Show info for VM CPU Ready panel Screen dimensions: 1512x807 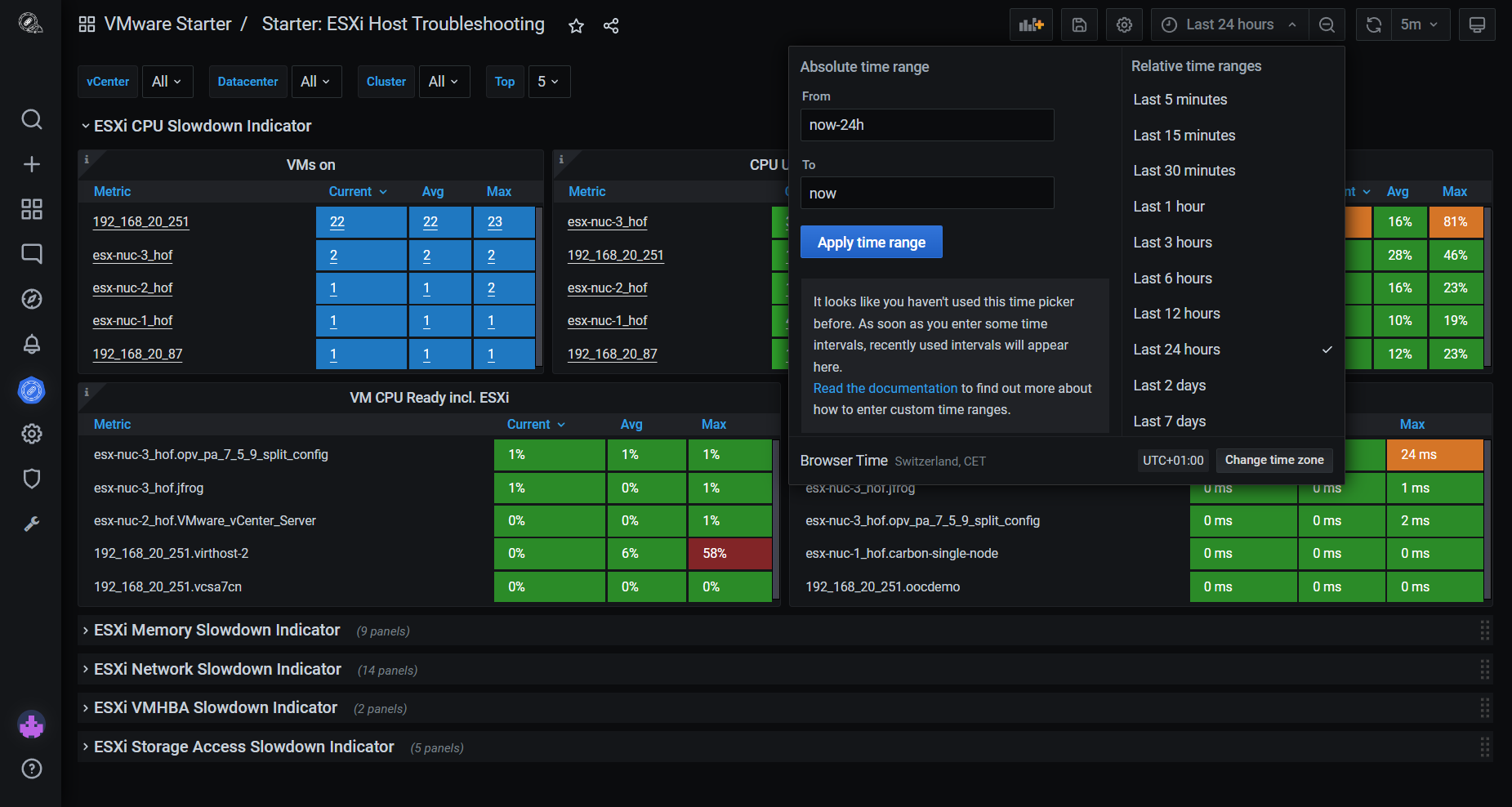[87, 392]
